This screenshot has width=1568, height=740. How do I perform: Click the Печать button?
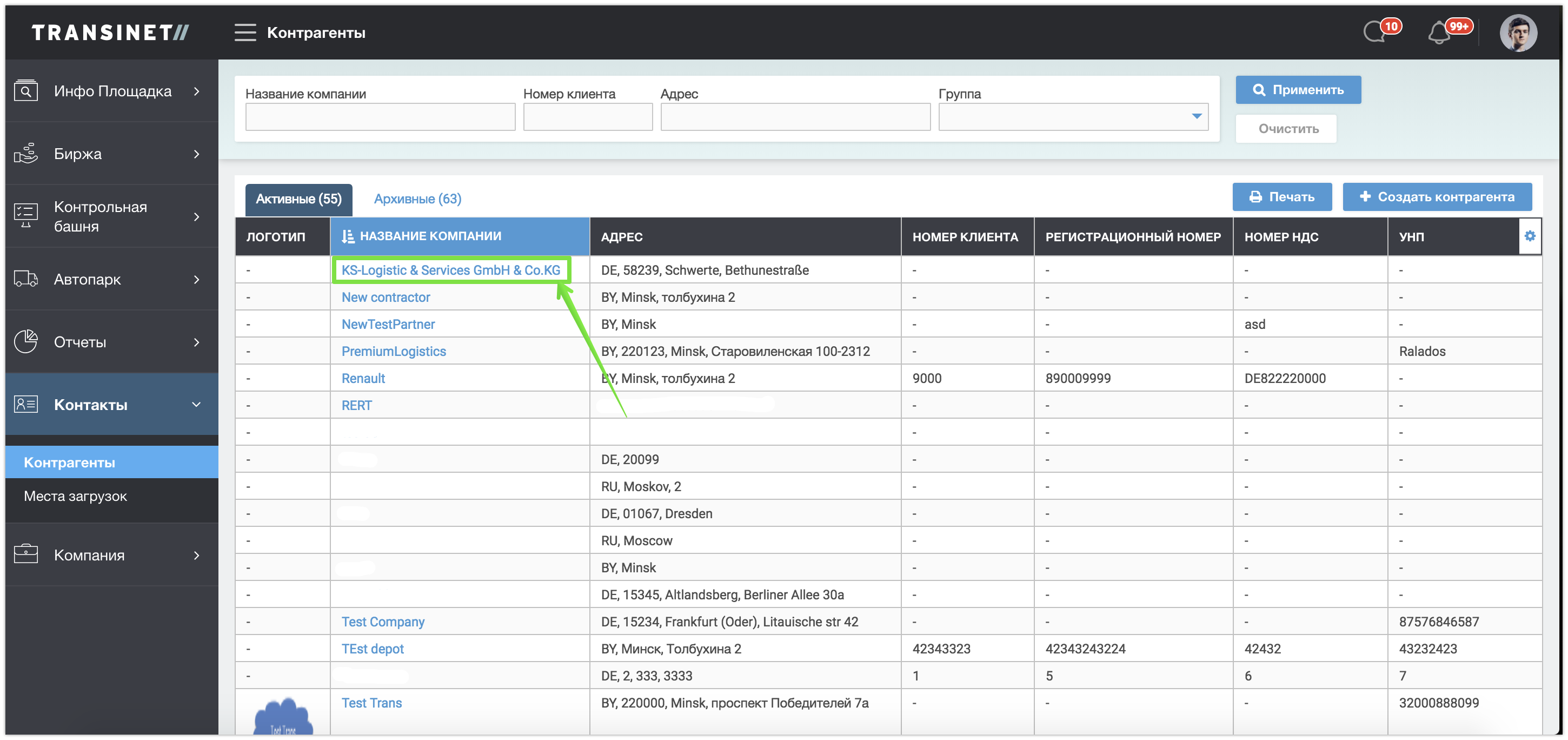(1282, 197)
